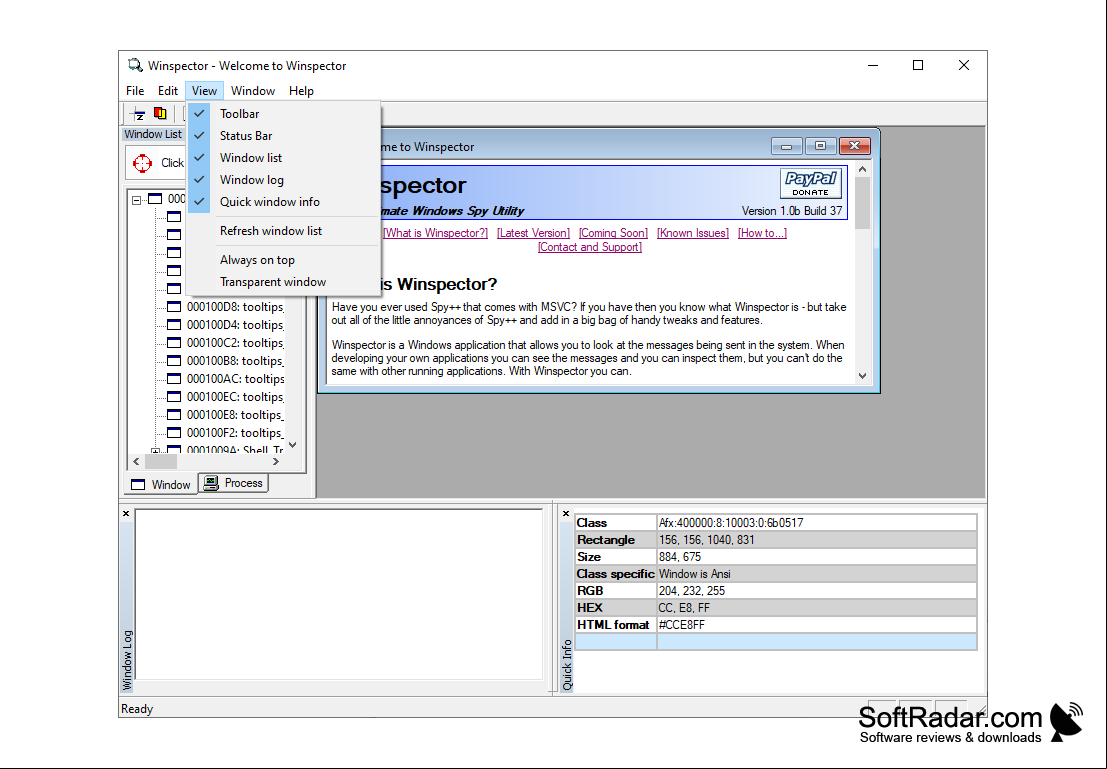The height and width of the screenshot is (769, 1107).
Task: Click the down arrow of window tree scrollbar
Action: pyautogui.click(x=293, y=445)
